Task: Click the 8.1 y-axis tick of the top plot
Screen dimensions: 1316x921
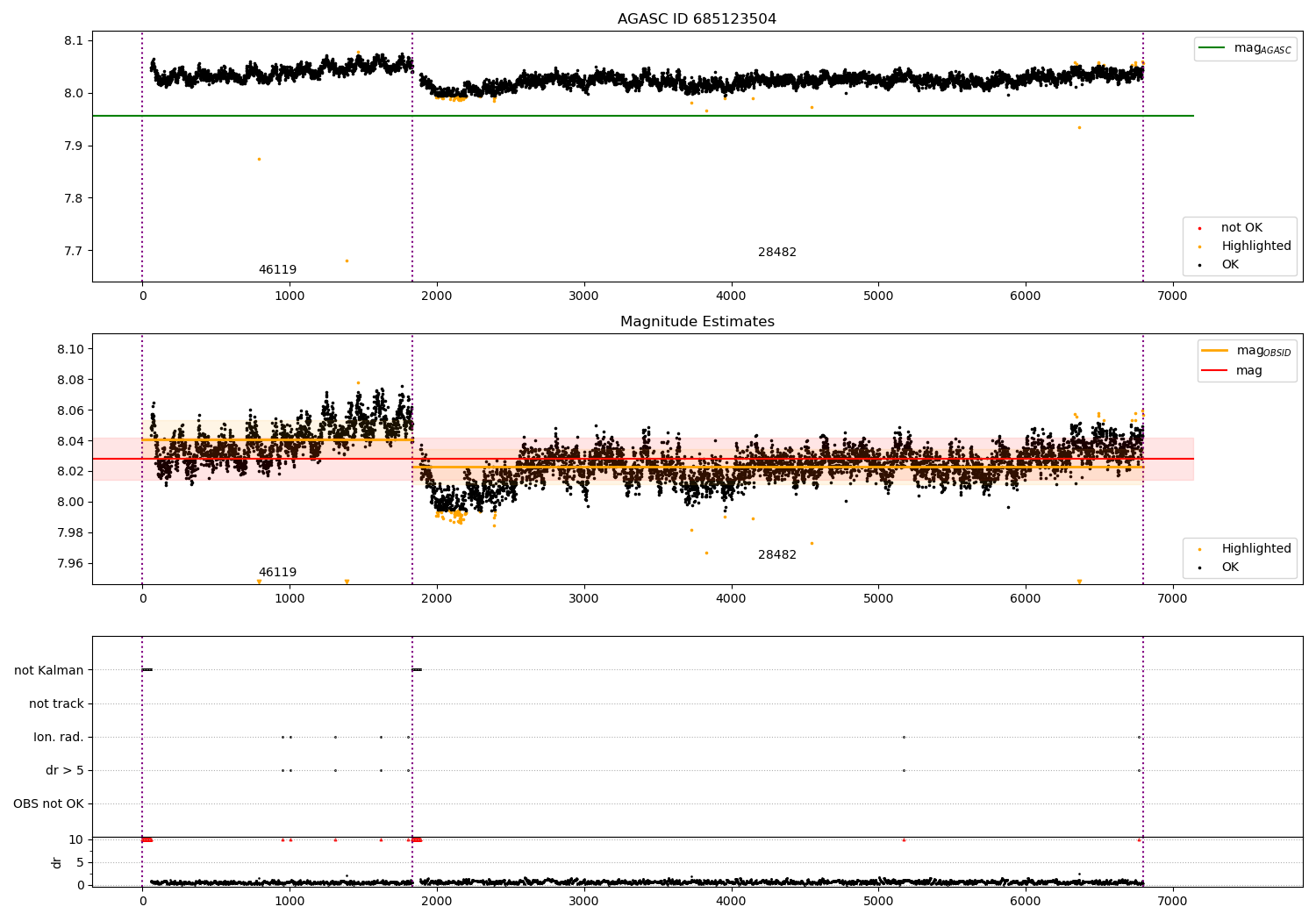Action: [74, 40]
